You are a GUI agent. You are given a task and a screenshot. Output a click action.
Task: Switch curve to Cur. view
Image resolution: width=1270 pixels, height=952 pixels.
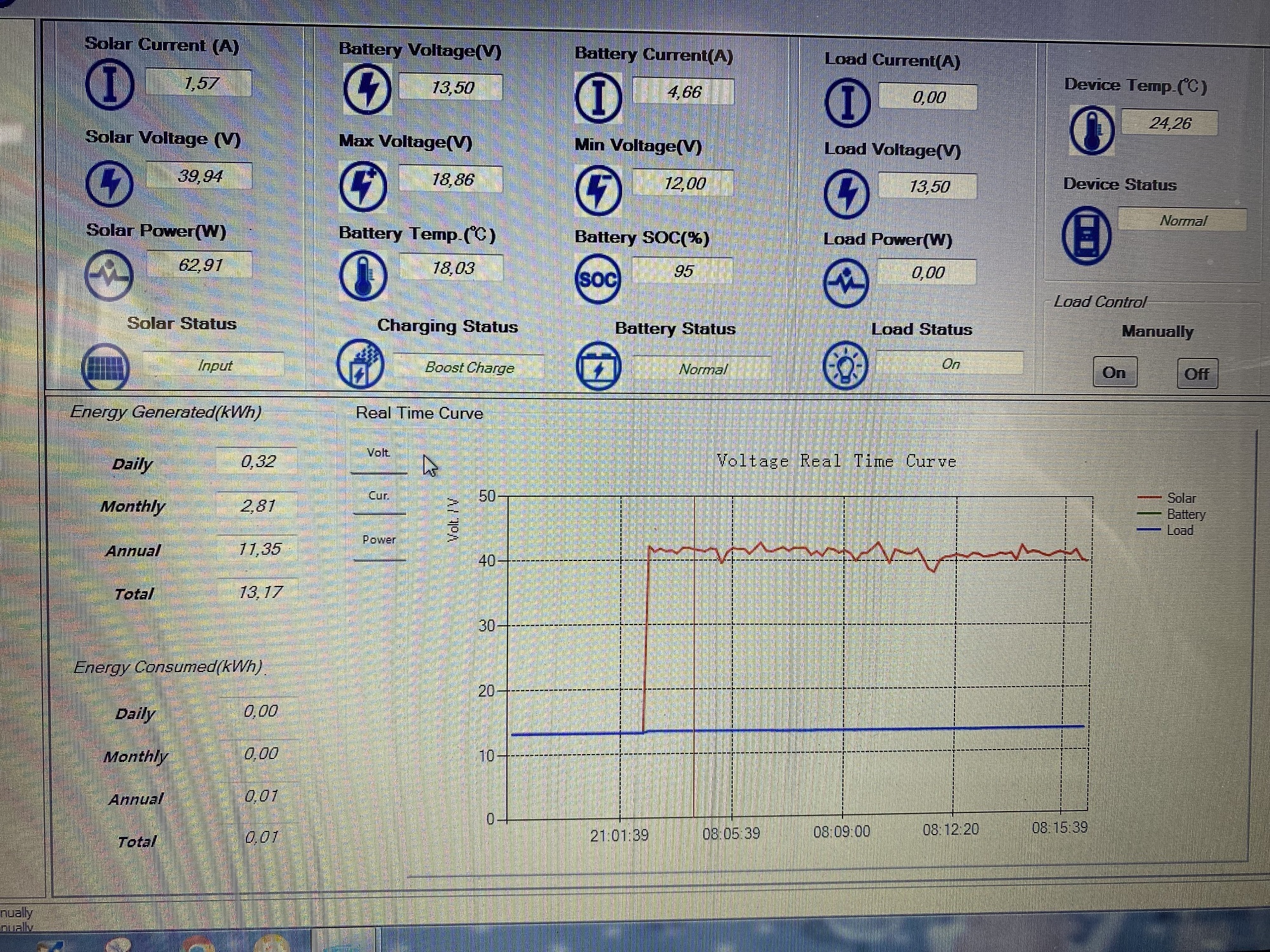[x=378, y=496]
